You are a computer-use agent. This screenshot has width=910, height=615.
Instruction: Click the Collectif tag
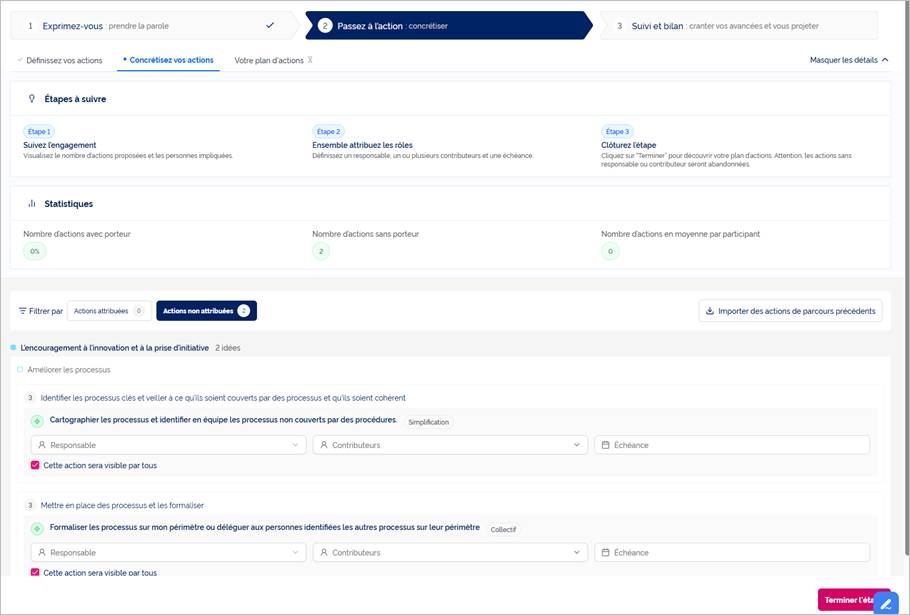pos(503,530)
